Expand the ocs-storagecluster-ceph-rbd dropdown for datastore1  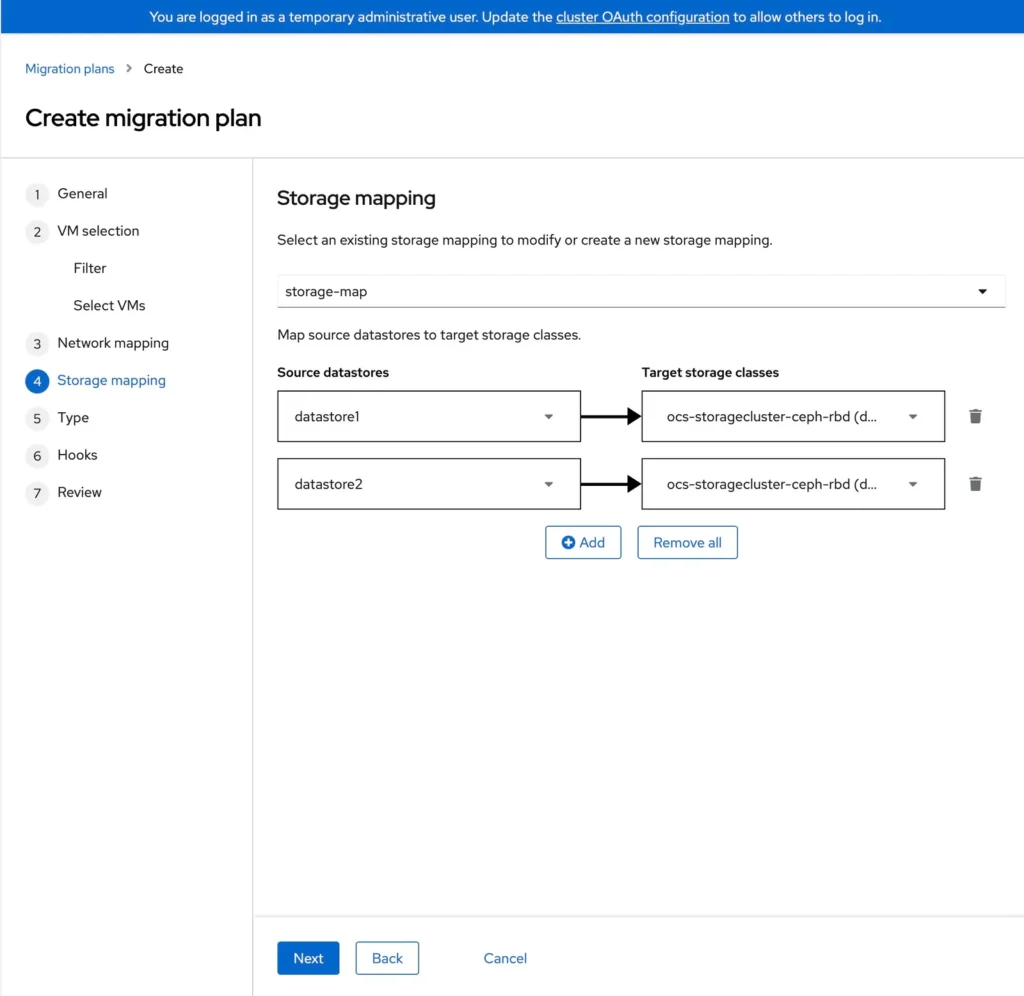coord(912,415)
